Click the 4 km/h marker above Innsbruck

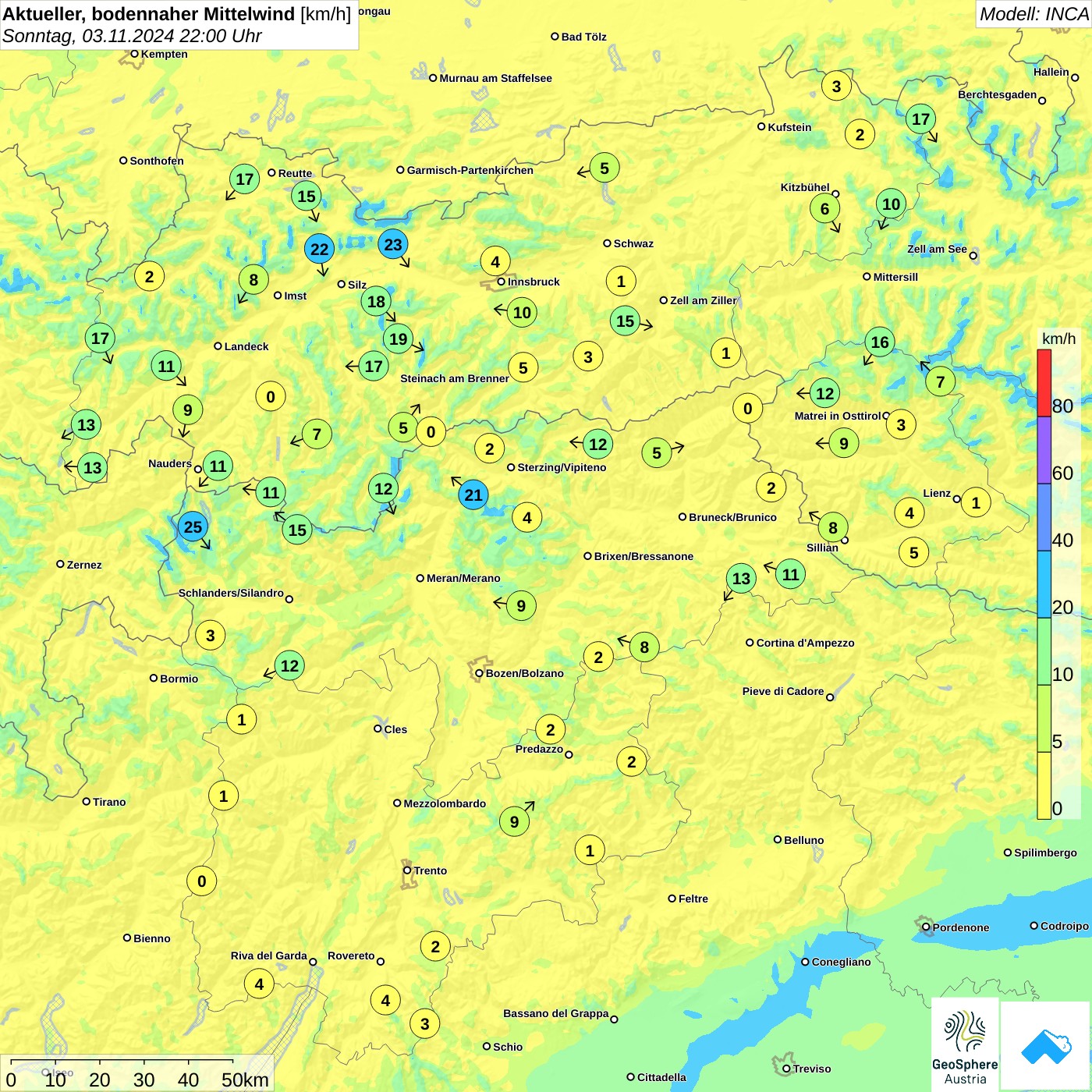pyautogui.click(x=495, y=261)
